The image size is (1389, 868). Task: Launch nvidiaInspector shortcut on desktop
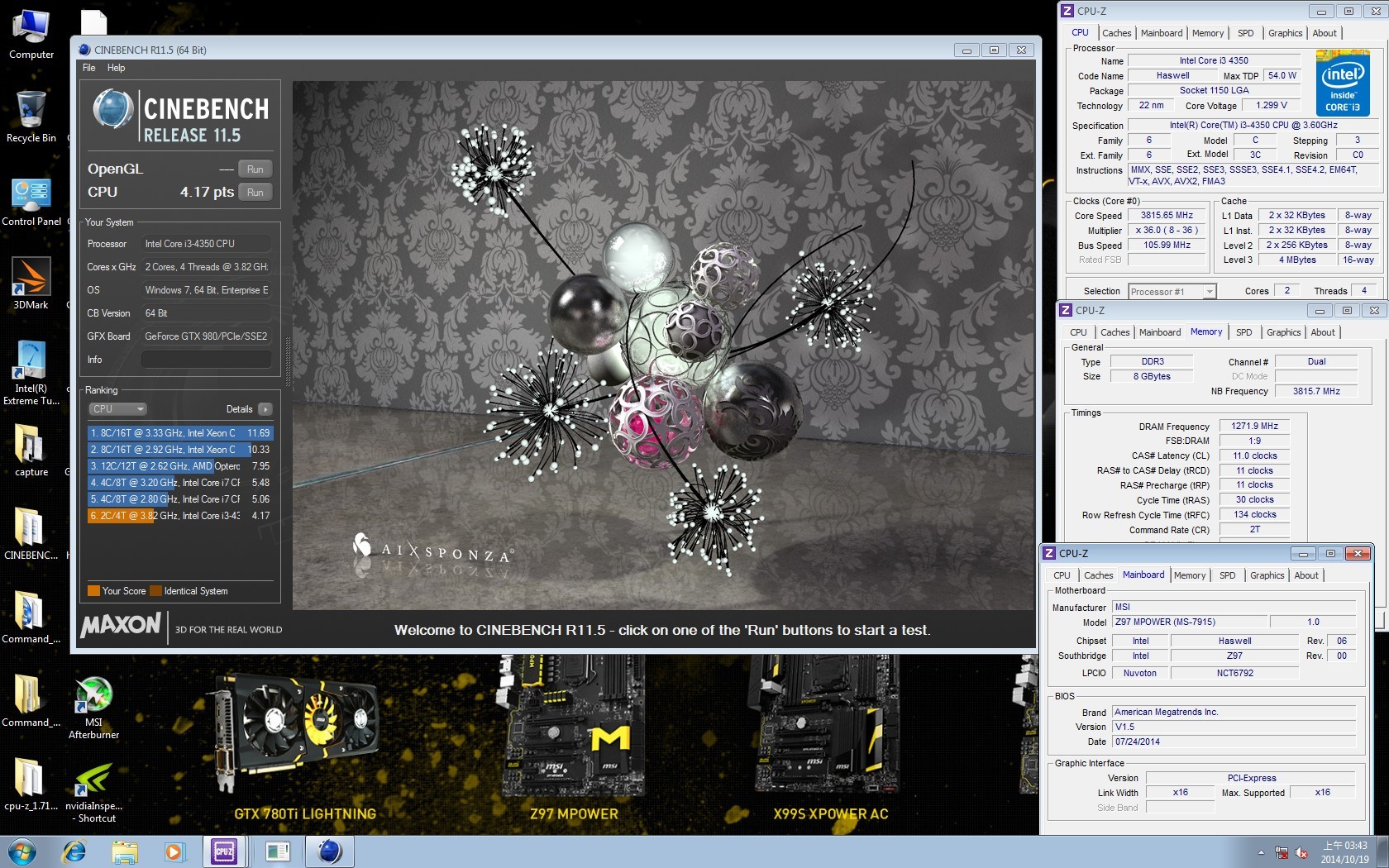[93, 793]
